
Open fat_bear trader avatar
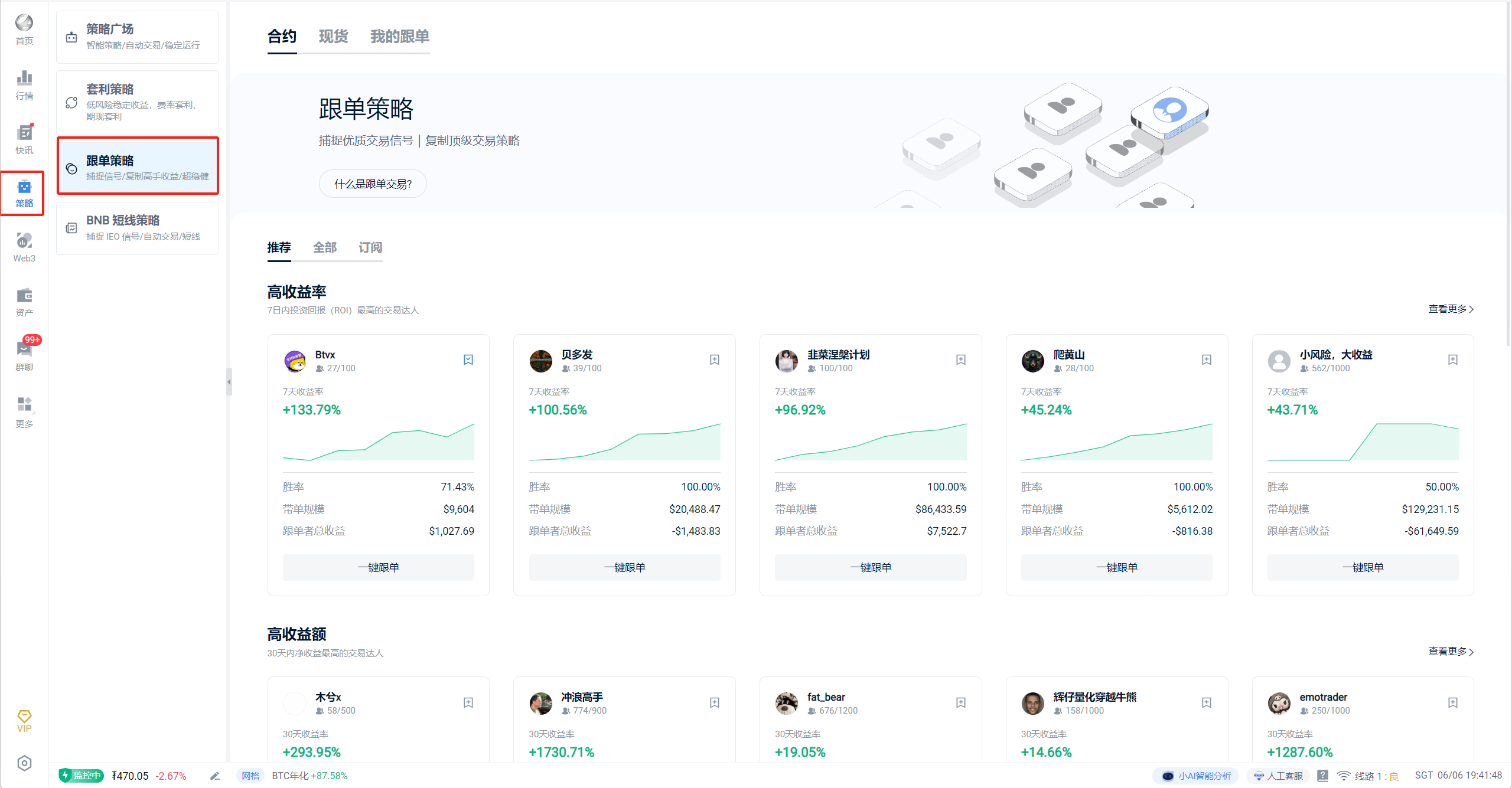click(x=787, y=704)
